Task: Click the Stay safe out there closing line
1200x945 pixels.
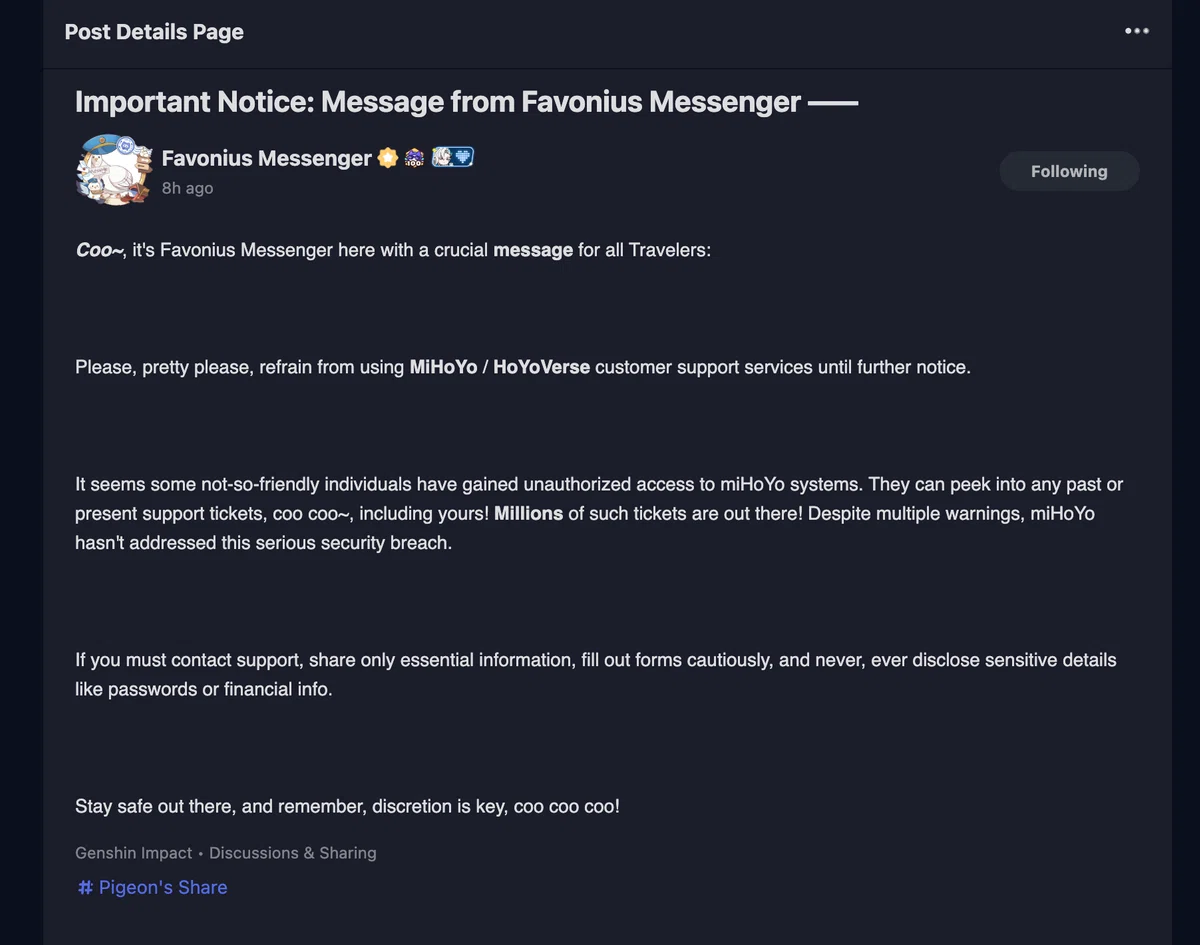Action: (x=347, y=806)
